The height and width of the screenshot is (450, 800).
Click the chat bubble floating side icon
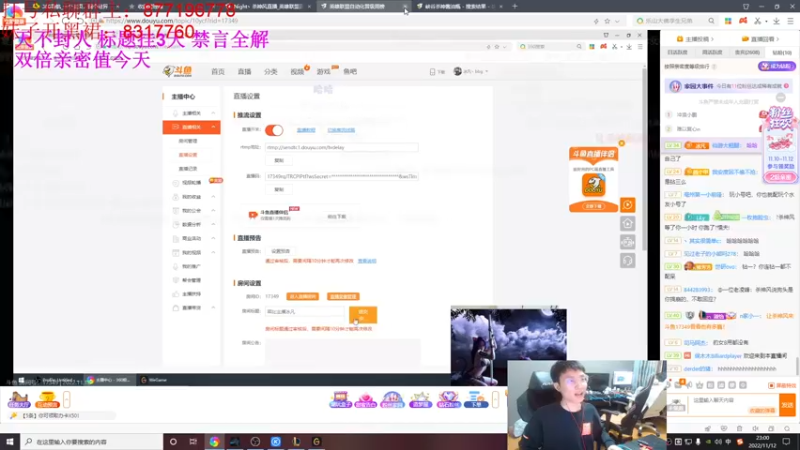(x=628, y=261)
